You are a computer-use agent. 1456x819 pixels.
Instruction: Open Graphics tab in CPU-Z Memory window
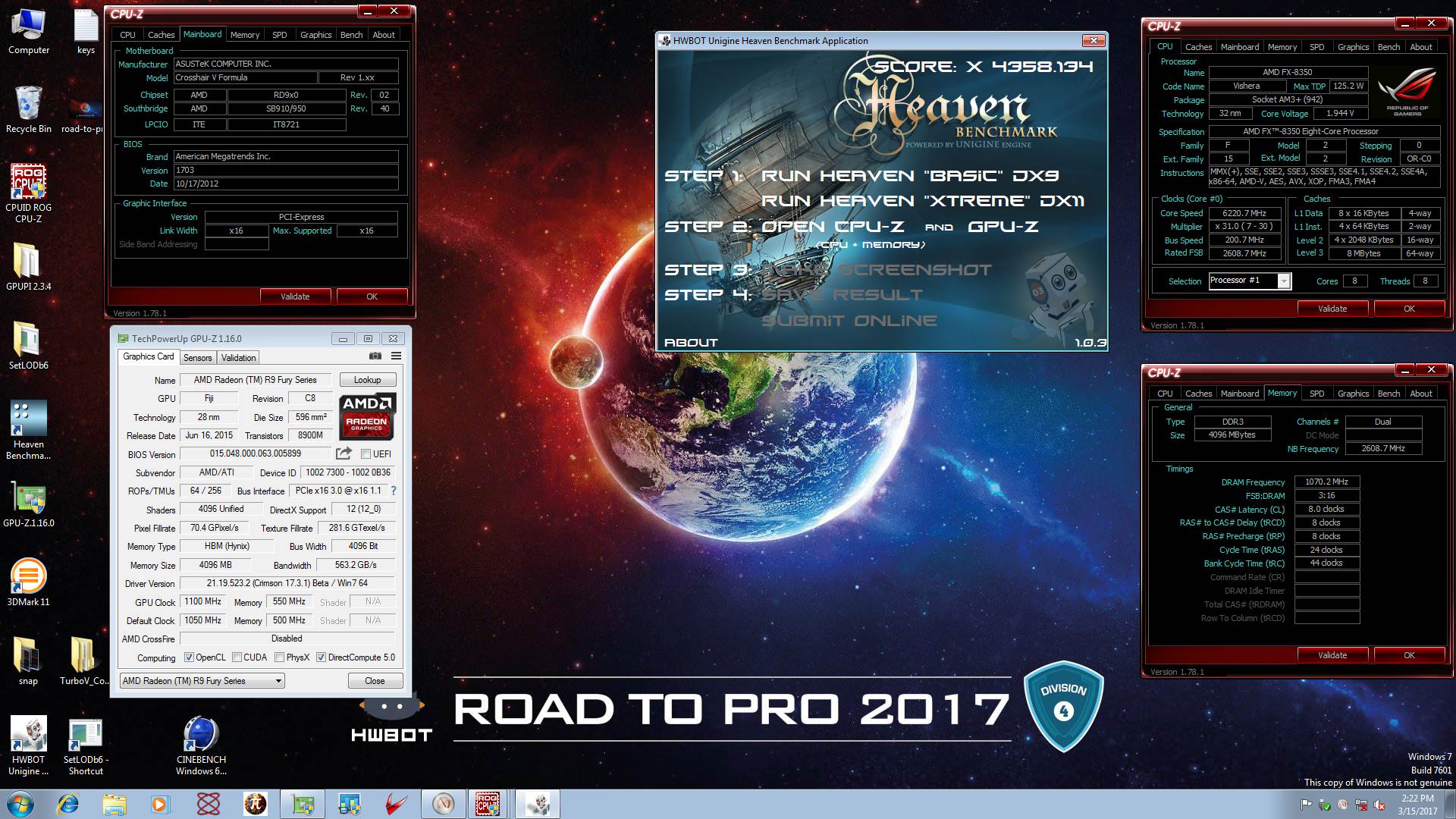coord(1353,394)
